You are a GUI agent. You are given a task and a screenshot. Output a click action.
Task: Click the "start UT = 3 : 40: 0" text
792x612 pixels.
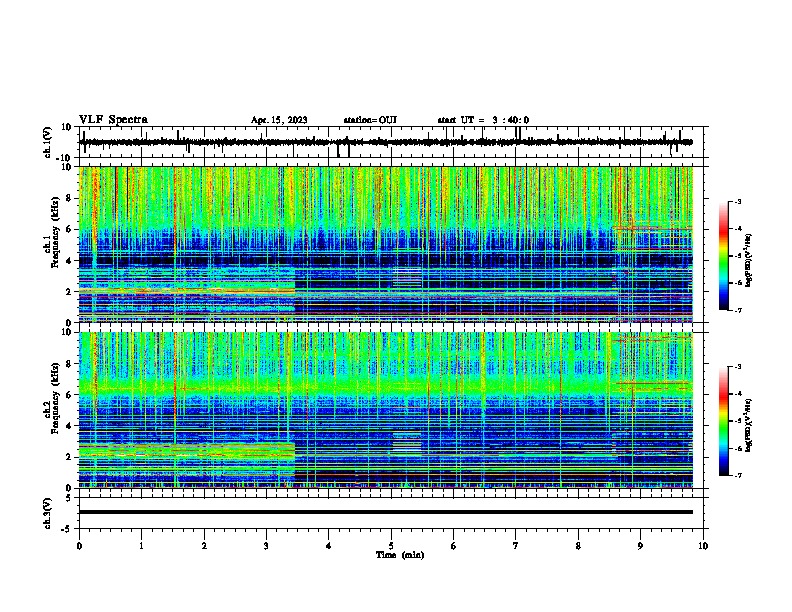click(483, 120)
